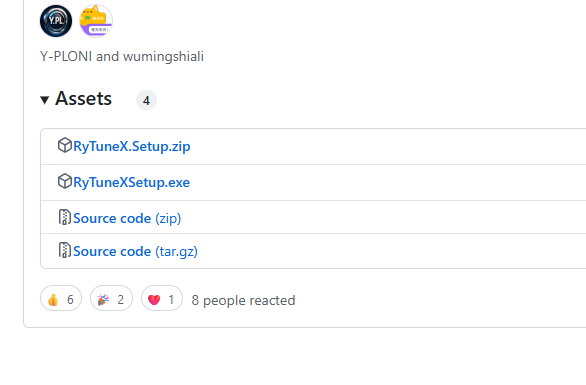Open the Y-PLONI contributor avatar
Viewport: 586px width, 385px height.
[x=56, y=21]
